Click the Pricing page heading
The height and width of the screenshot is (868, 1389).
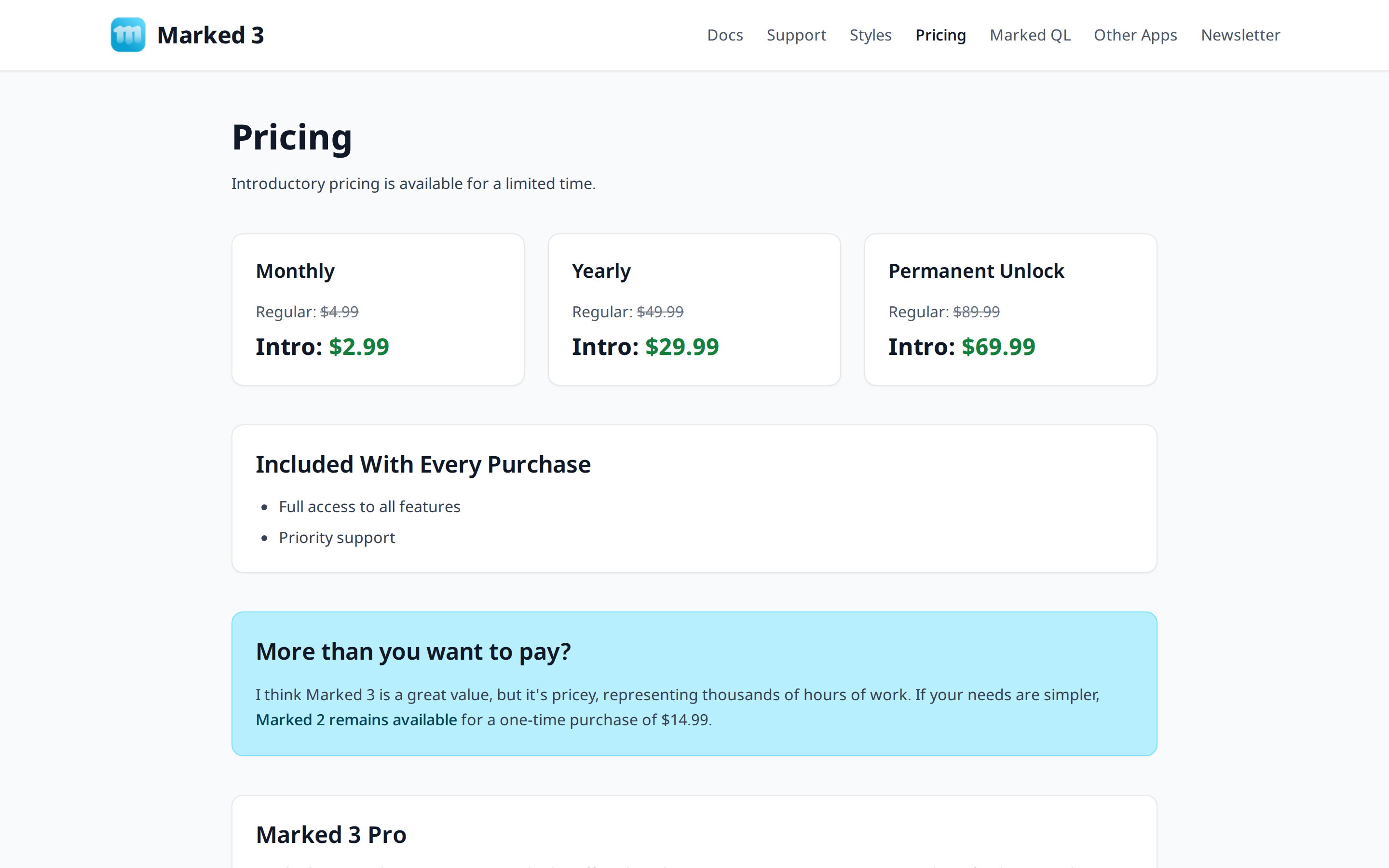click(x=292, y=138)
